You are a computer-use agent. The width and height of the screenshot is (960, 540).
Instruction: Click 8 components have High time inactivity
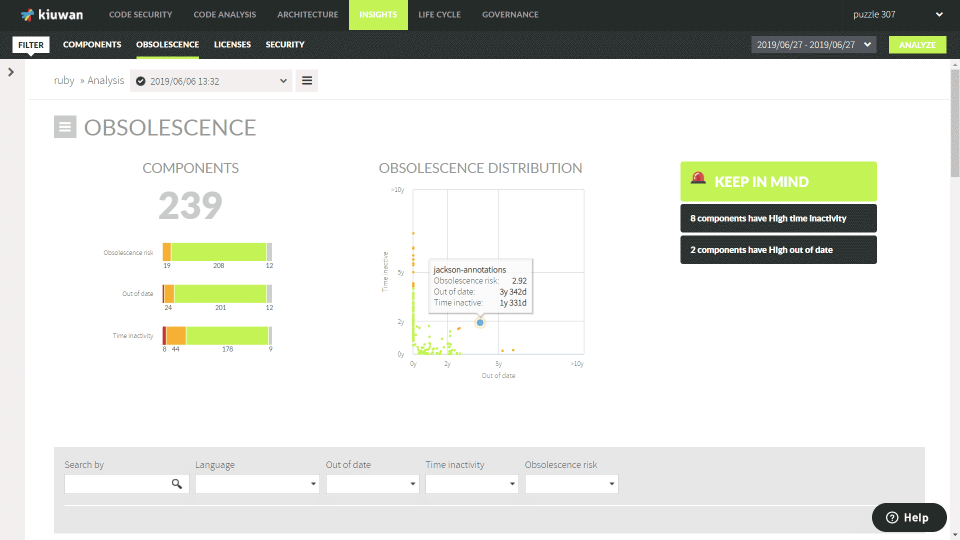(778, 218)
